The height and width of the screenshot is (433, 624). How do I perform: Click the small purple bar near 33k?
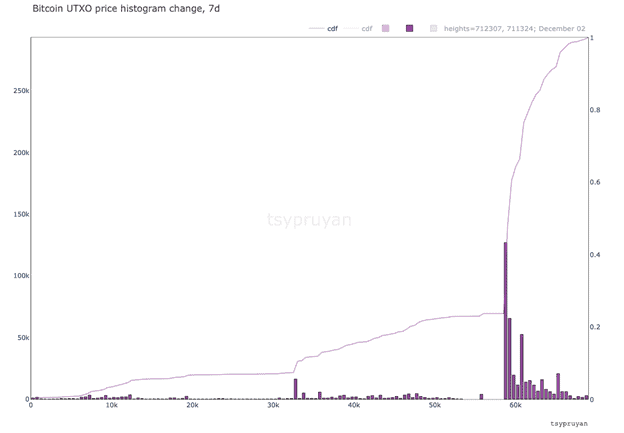296,389
